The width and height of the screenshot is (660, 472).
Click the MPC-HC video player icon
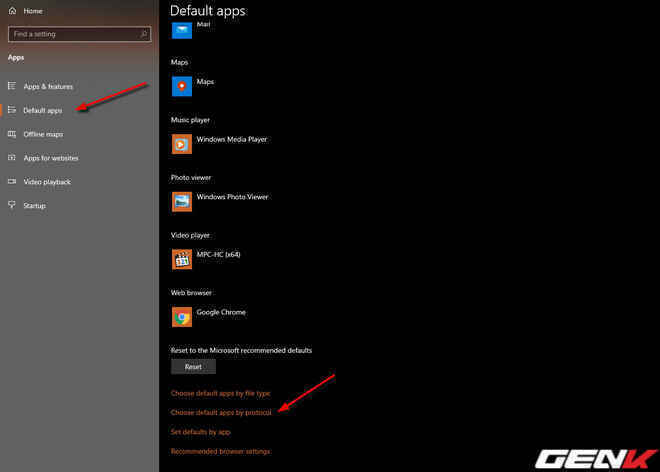coord(182,259)
